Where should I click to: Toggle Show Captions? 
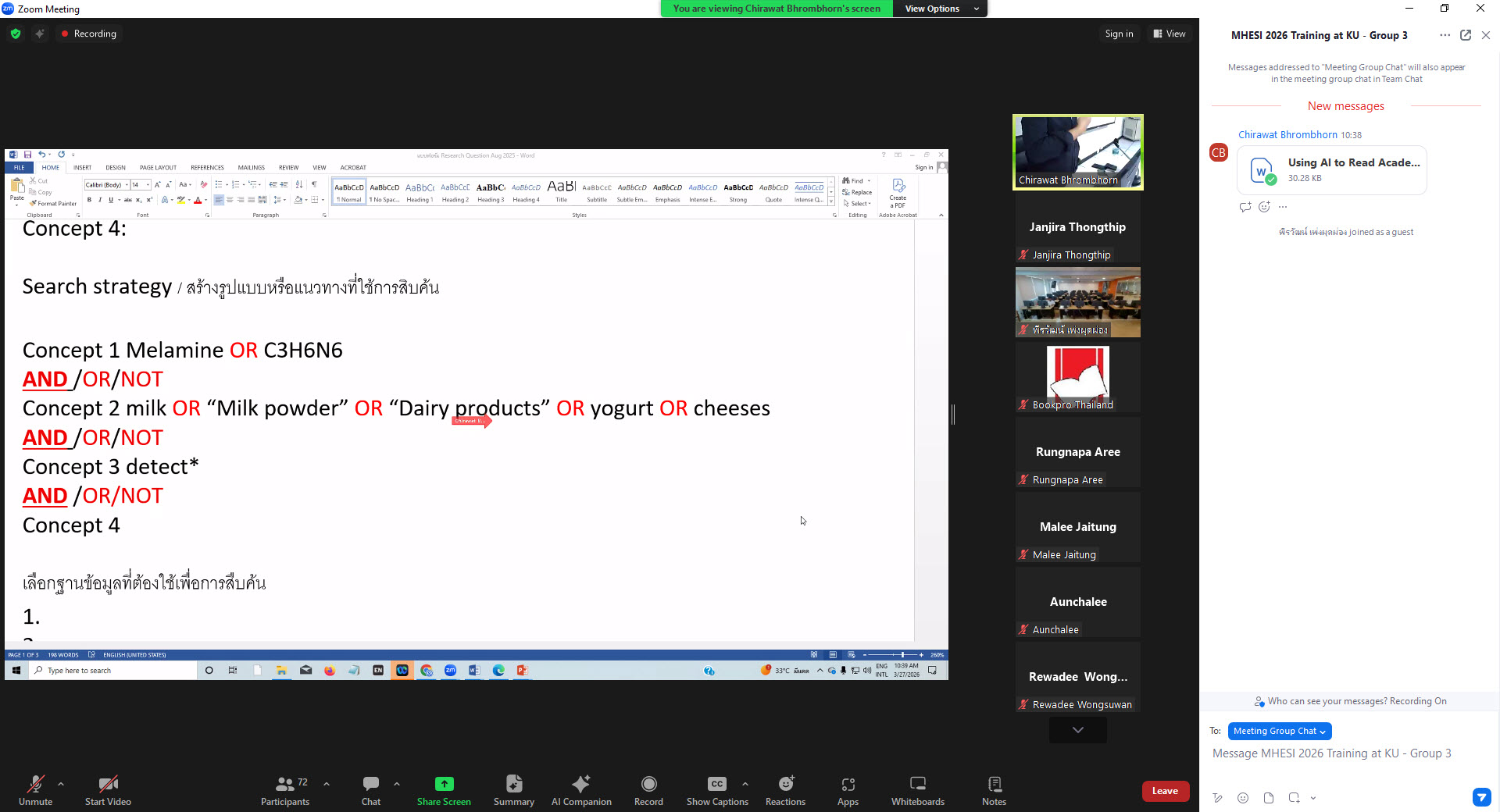coord(716,790)
